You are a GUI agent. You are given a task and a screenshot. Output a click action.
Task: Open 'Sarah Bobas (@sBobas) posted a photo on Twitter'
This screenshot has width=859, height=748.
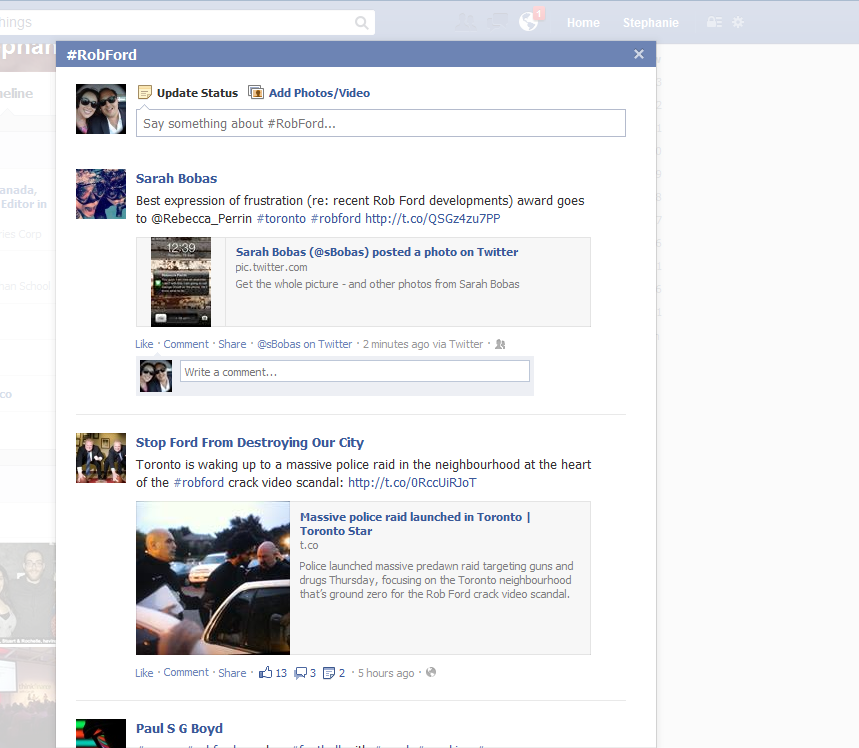click(377, 252)
